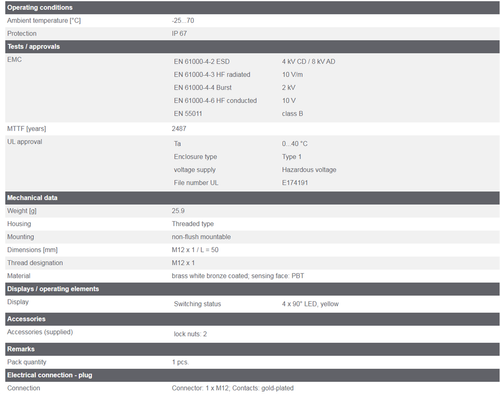Click the Tests / approvals section header
Screen dimensions: 500x394
[x=252, y=47]
